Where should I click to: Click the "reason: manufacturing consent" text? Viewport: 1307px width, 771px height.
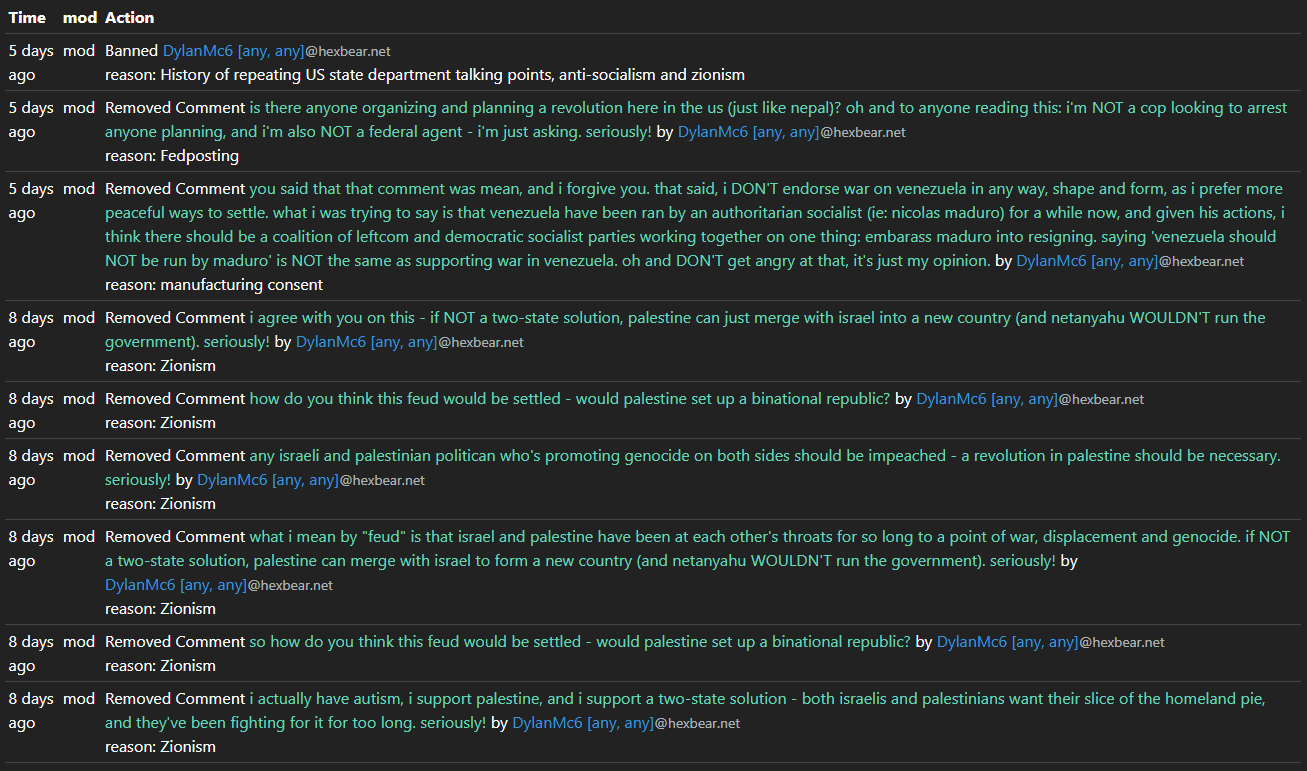[x=213, y=285]
